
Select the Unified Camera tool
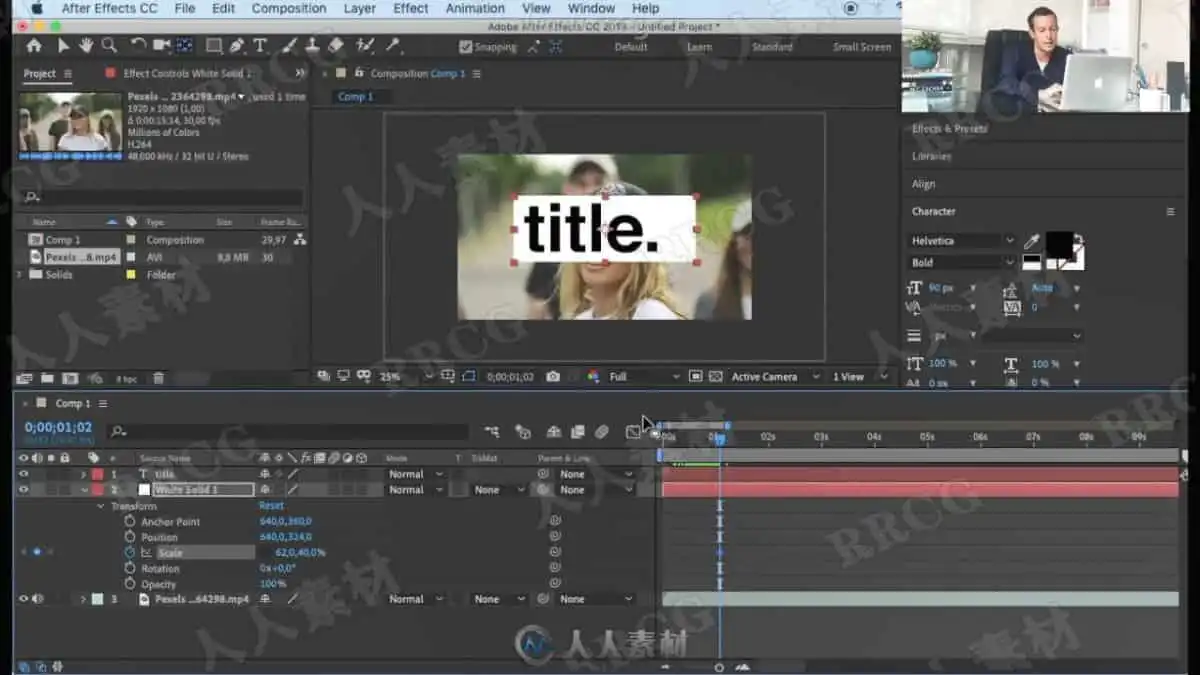click(162, 46)
